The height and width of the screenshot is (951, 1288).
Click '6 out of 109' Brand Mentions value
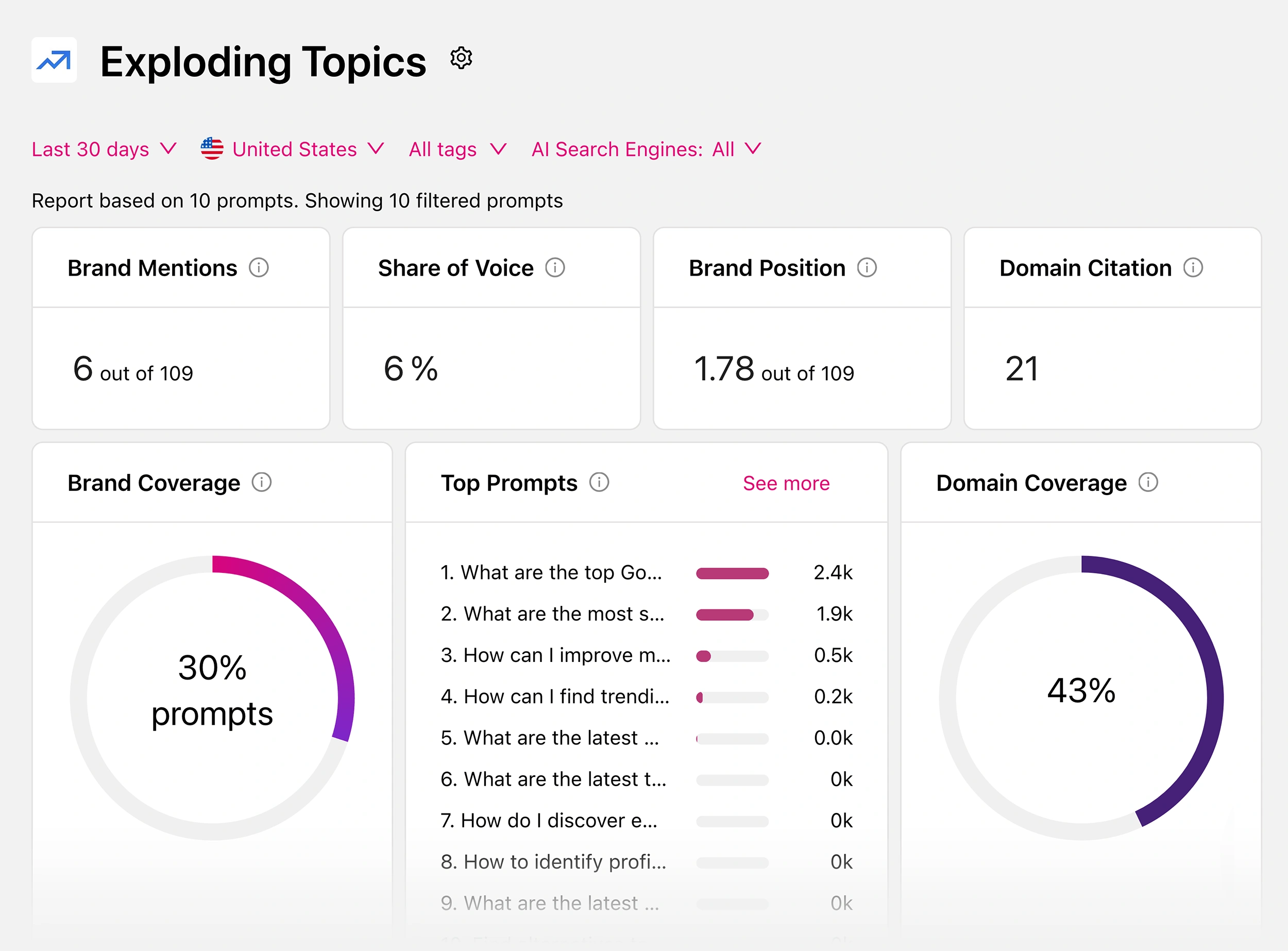pos(133,369)
